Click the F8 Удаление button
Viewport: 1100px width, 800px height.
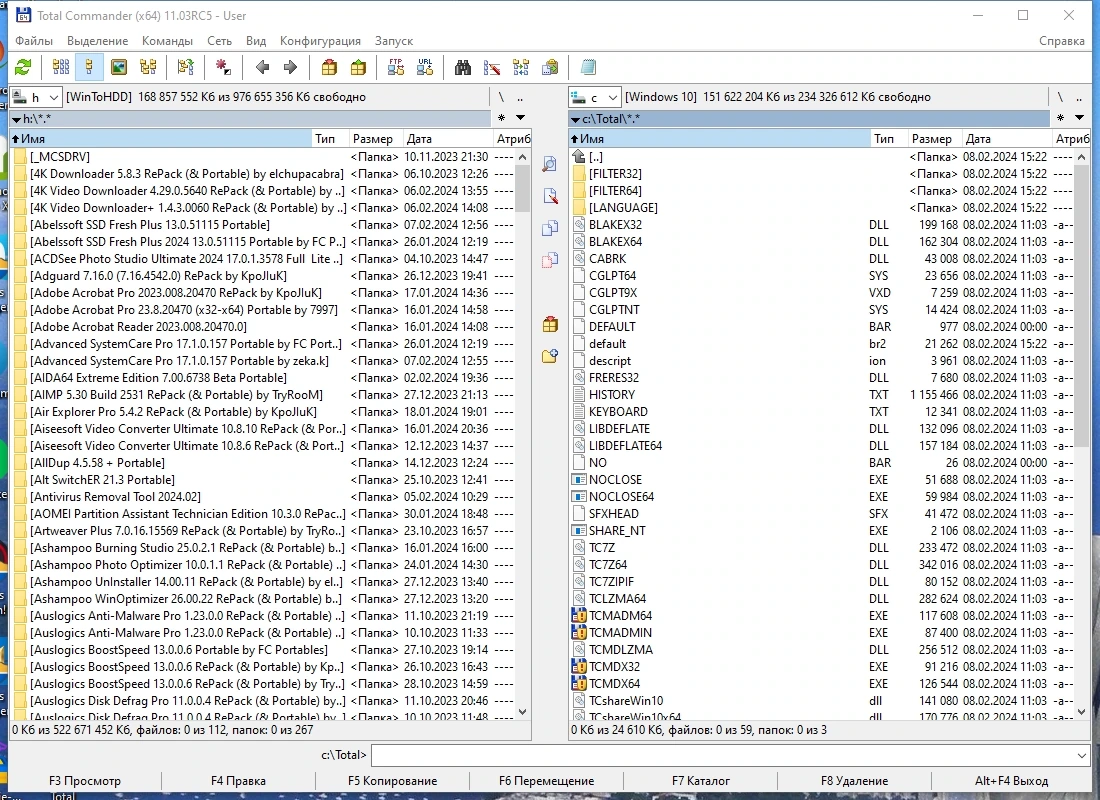click(854, 781)
